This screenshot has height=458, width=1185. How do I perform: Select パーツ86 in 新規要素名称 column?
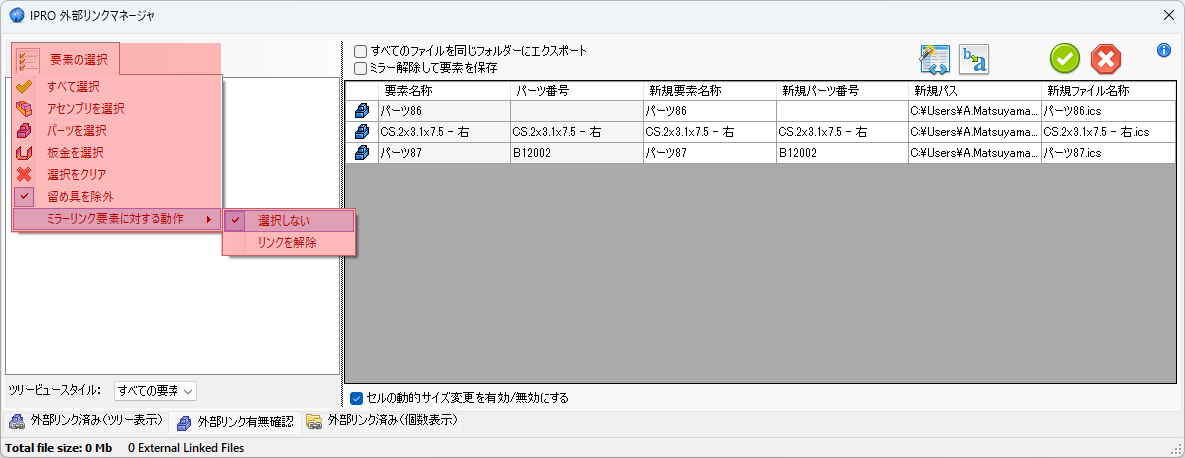[x=710, y=111]
